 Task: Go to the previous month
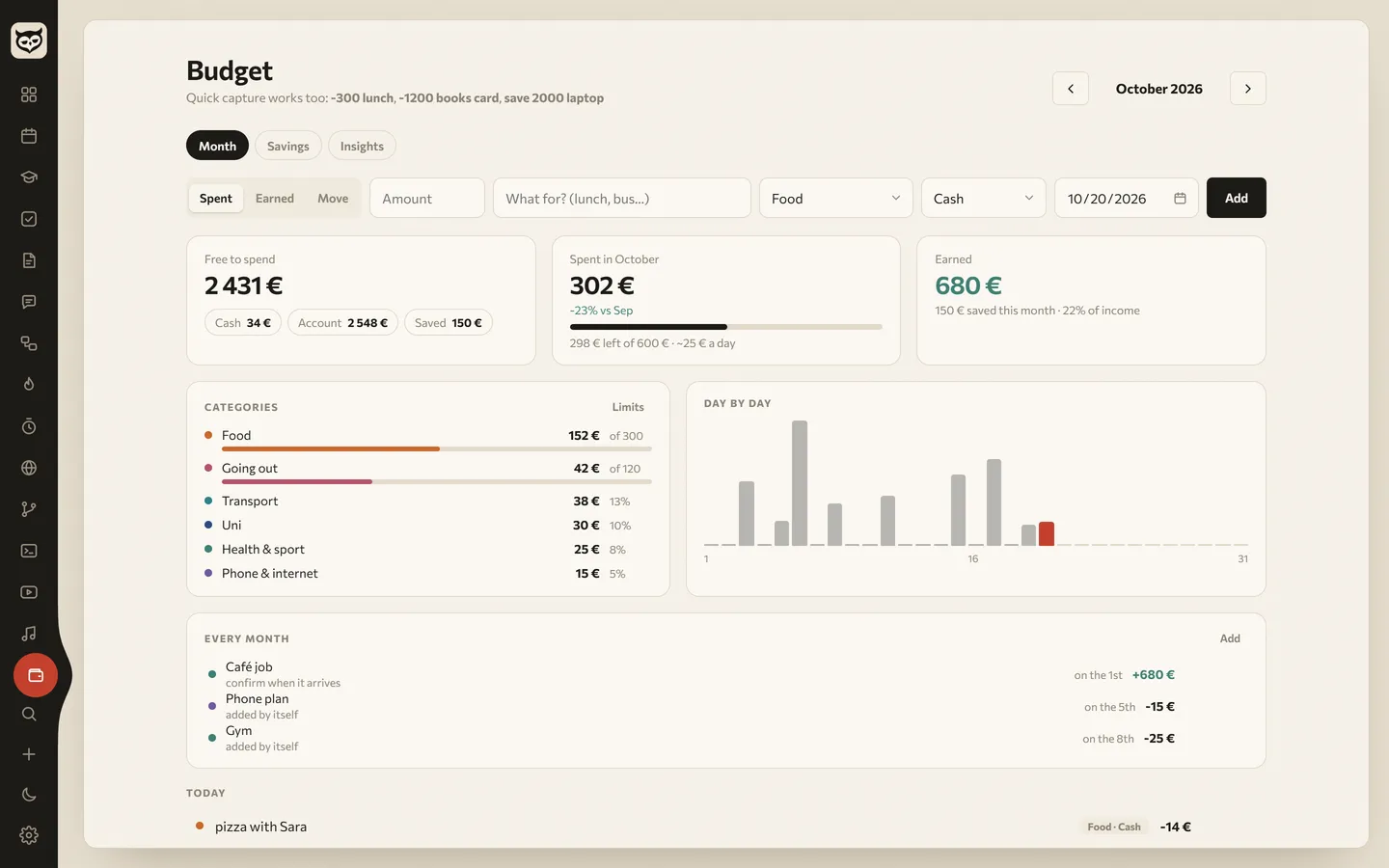click(x=1071, y=89)
